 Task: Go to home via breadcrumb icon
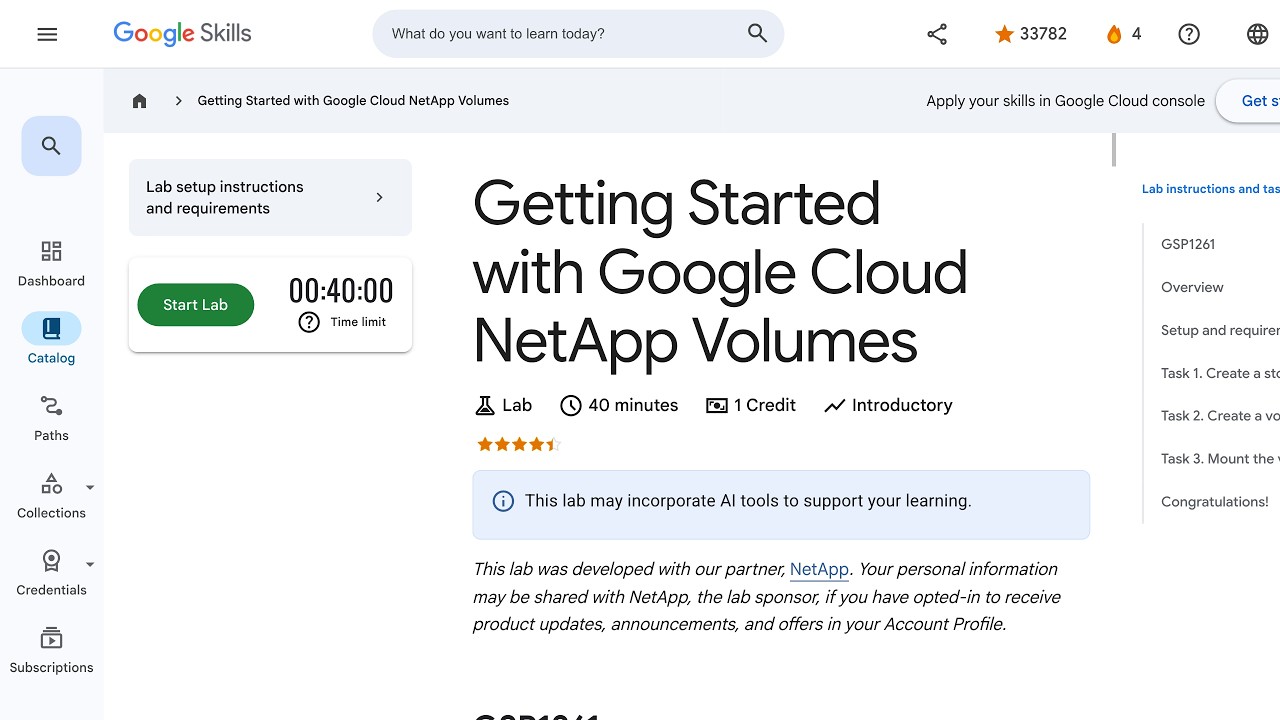[x=140, y=101]
